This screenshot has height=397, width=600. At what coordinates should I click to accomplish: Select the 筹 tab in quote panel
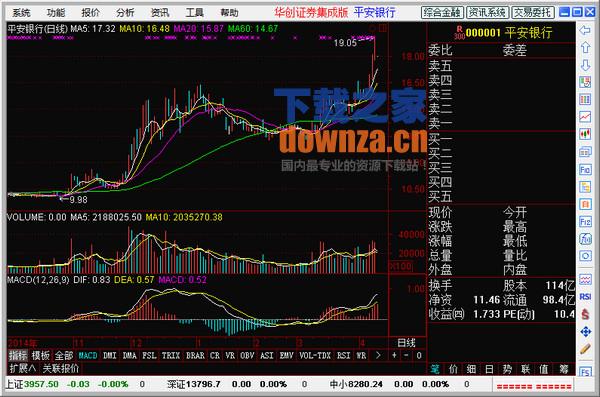[x=564, y=369]
